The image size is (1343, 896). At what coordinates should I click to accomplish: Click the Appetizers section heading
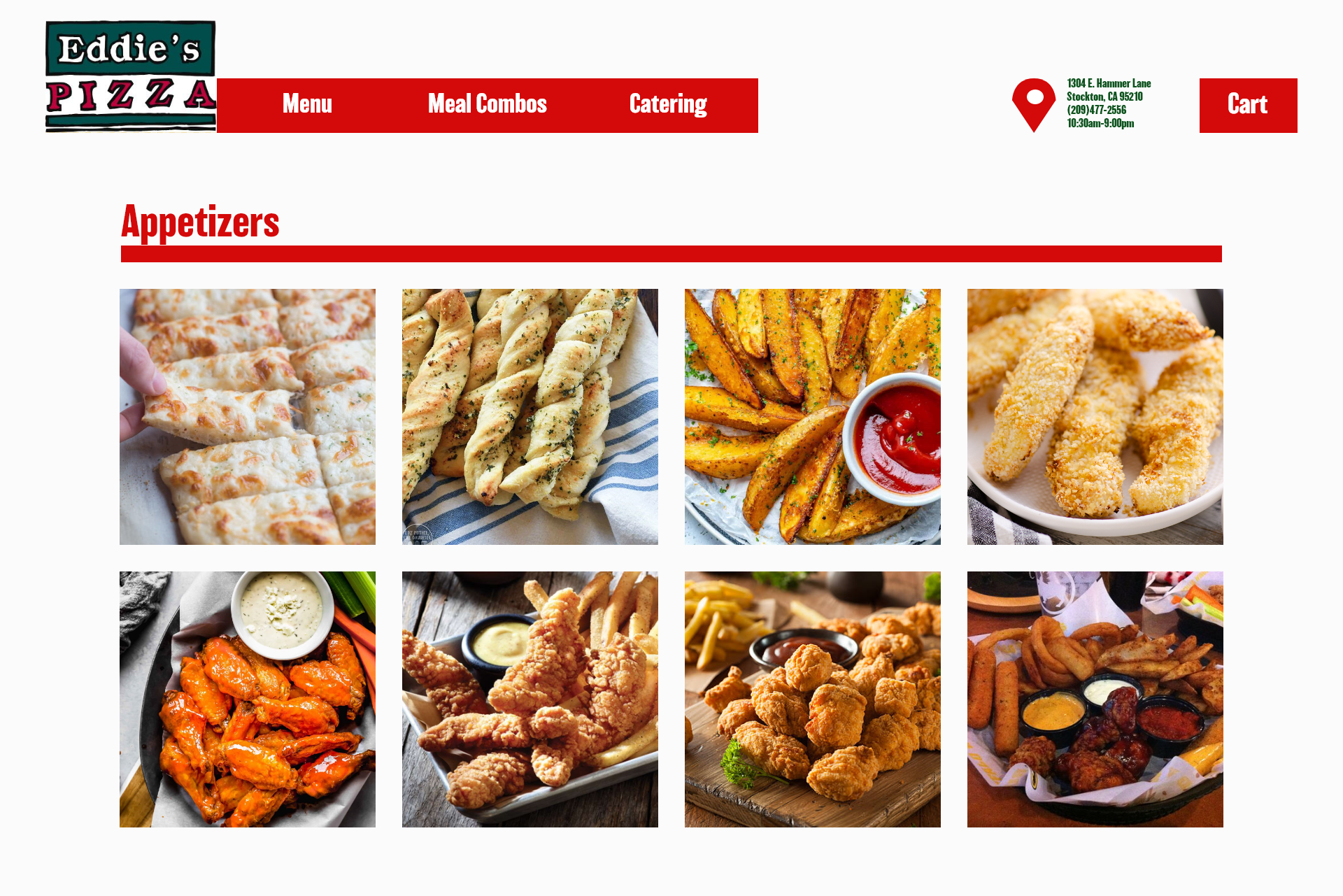coord(200,222)
